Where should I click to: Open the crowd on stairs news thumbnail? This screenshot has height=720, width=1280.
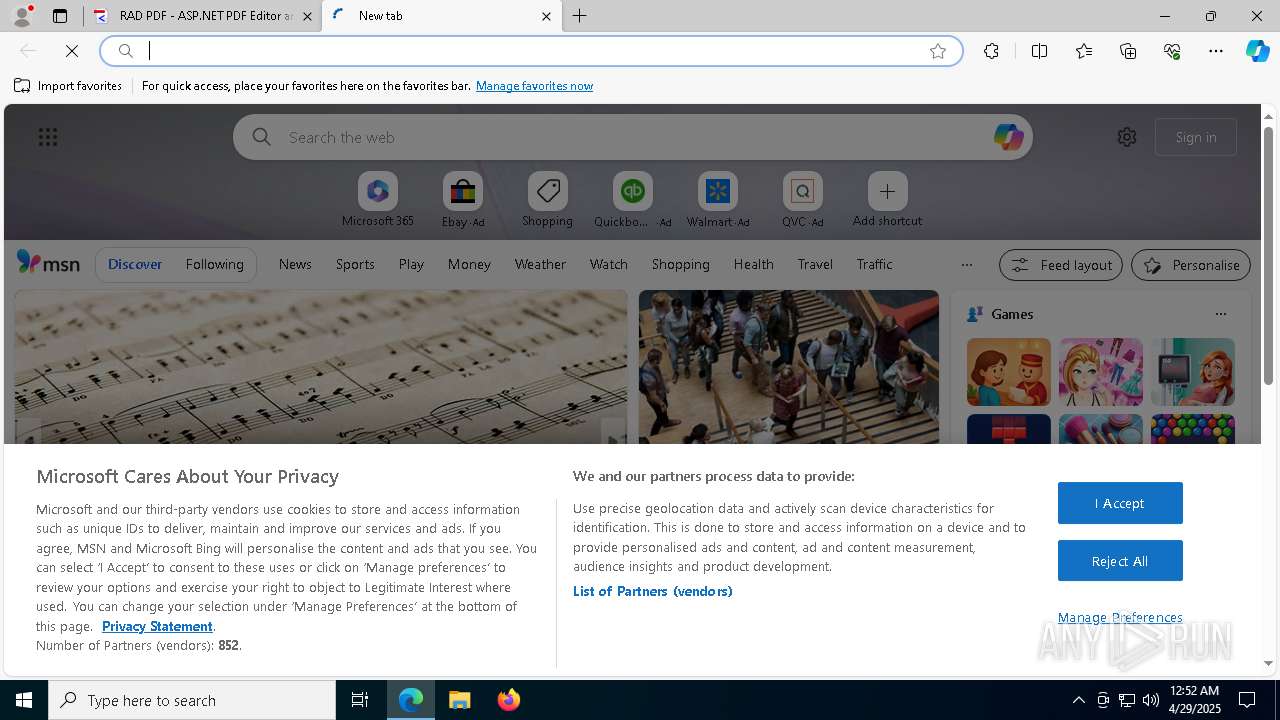click(x=789, y=367)
